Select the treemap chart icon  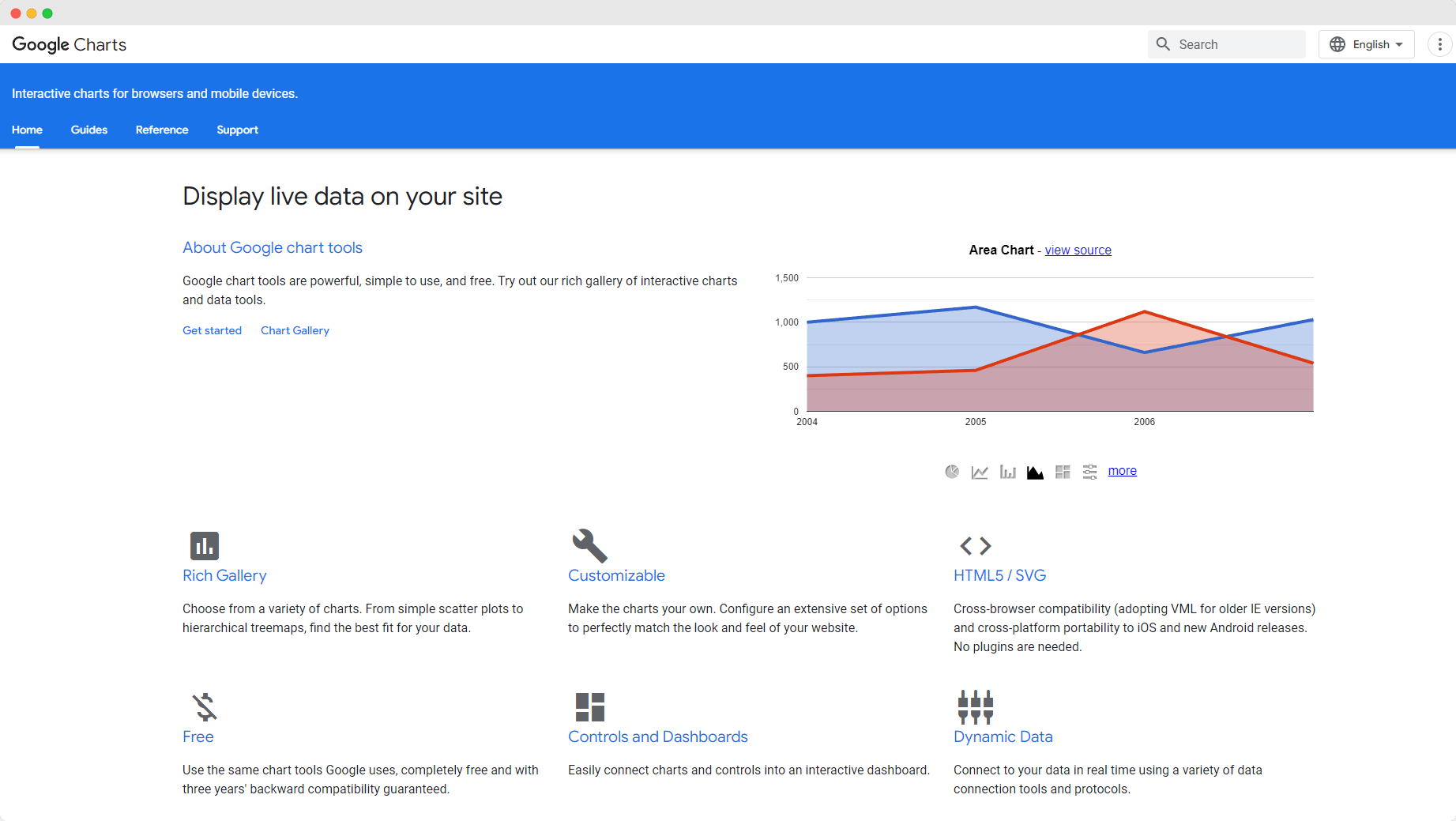1063,472
